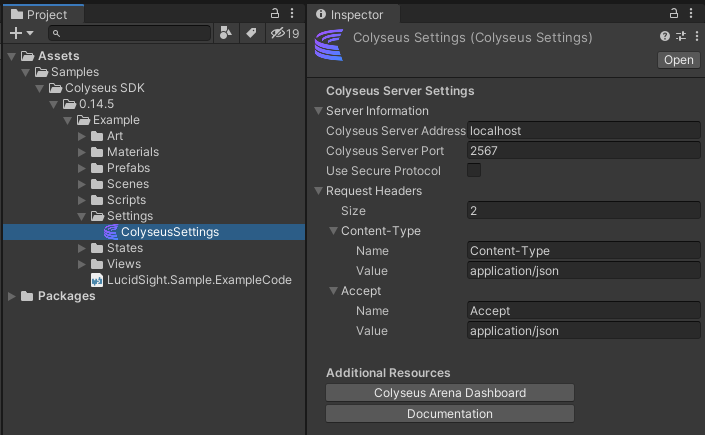Expand the Materials folder

point(82,152)
